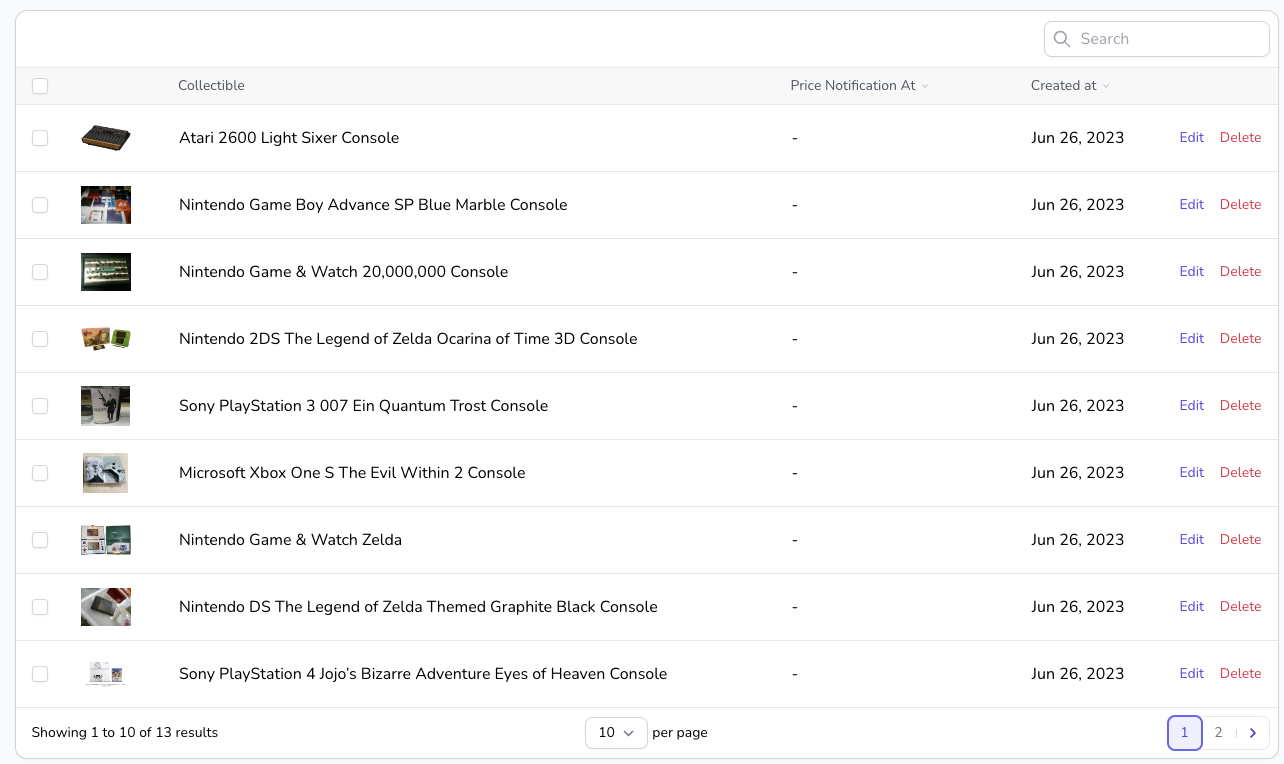Click the Search input field

click(1157, 39)
